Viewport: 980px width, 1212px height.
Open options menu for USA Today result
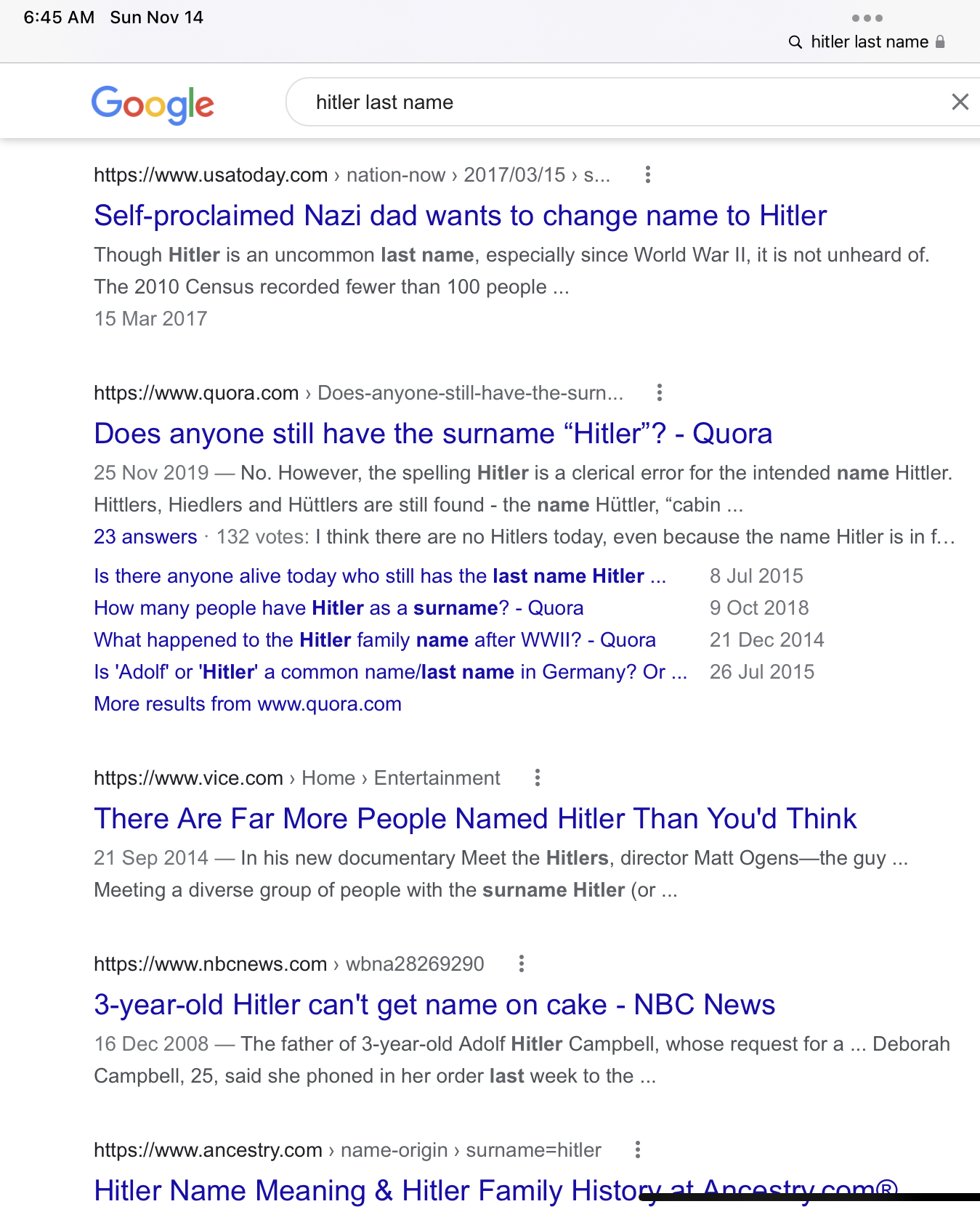tap(648, 174)
